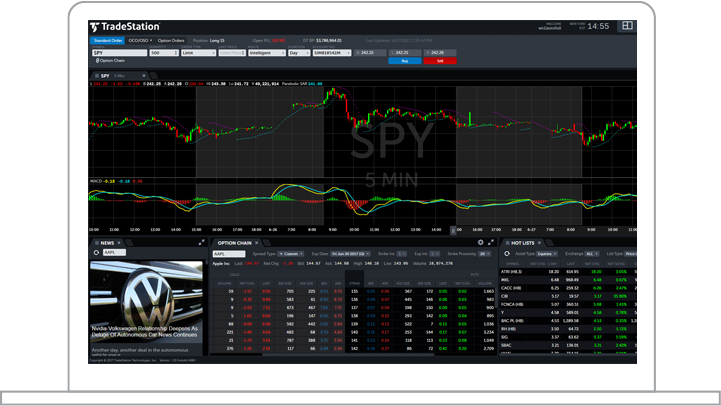The height and width of the screenshot is (406, 721).
Task: Open the layout switcher icon beside the clock
Action: click(627, 26)
